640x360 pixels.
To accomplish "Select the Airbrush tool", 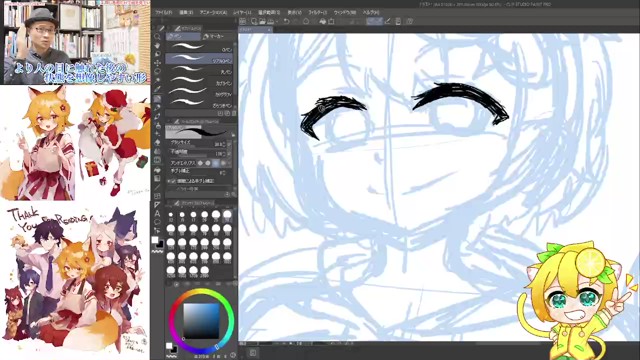I will [158, 126].
